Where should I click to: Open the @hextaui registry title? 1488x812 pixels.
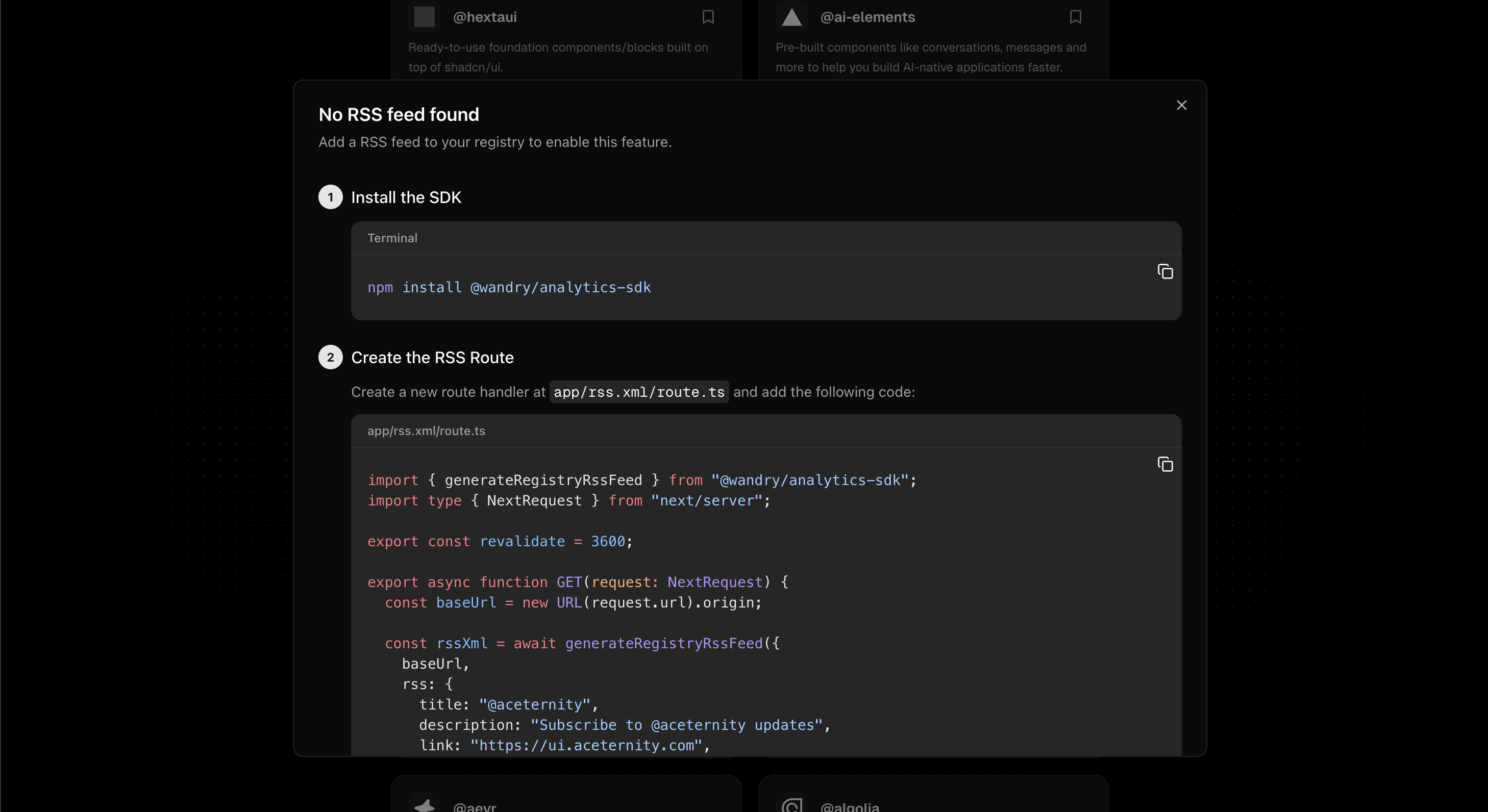click(x=485, y=17)
